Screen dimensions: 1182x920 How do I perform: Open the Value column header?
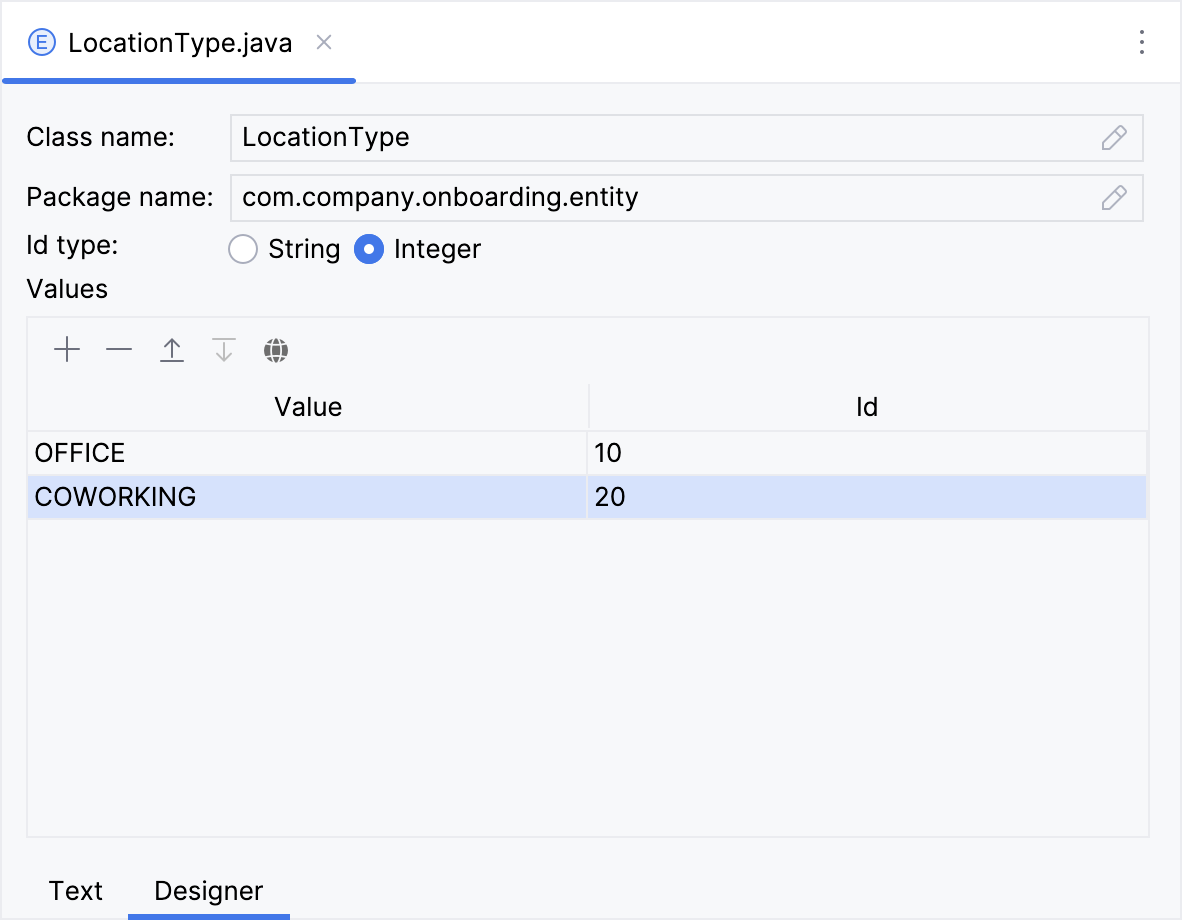(308, 407)
